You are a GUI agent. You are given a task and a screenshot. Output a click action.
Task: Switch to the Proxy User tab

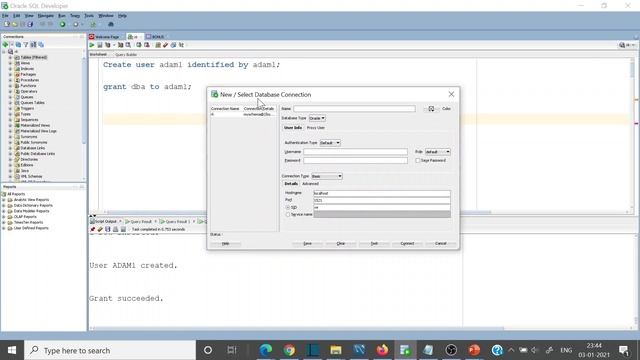coord(316,128)
